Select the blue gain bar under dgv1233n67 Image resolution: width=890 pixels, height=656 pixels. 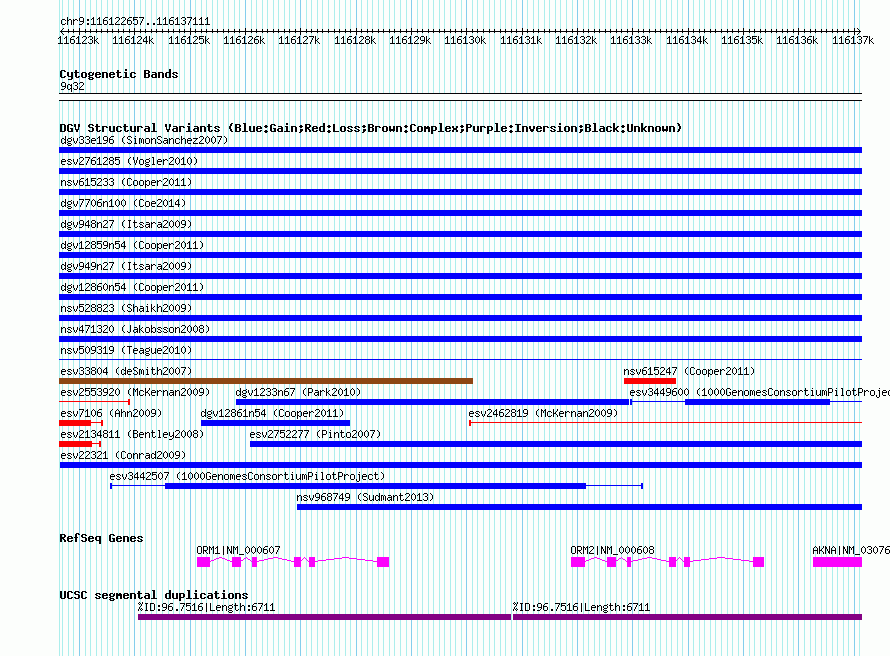tap(433, 402)
